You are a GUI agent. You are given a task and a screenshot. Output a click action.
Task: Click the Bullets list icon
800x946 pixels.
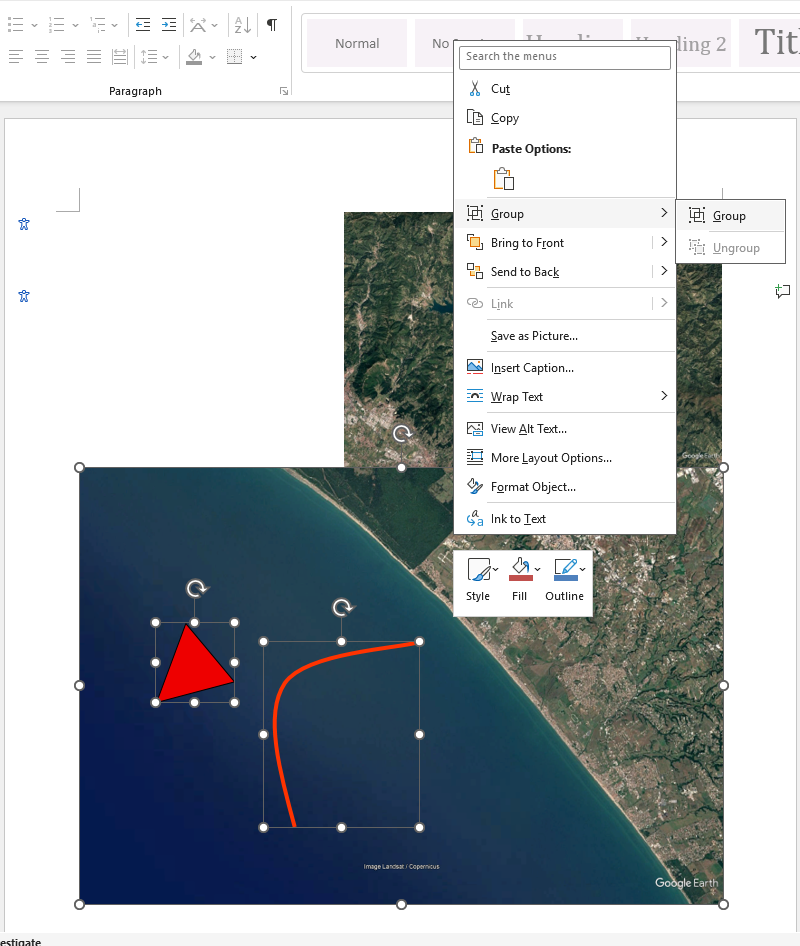tap(16, 25)
